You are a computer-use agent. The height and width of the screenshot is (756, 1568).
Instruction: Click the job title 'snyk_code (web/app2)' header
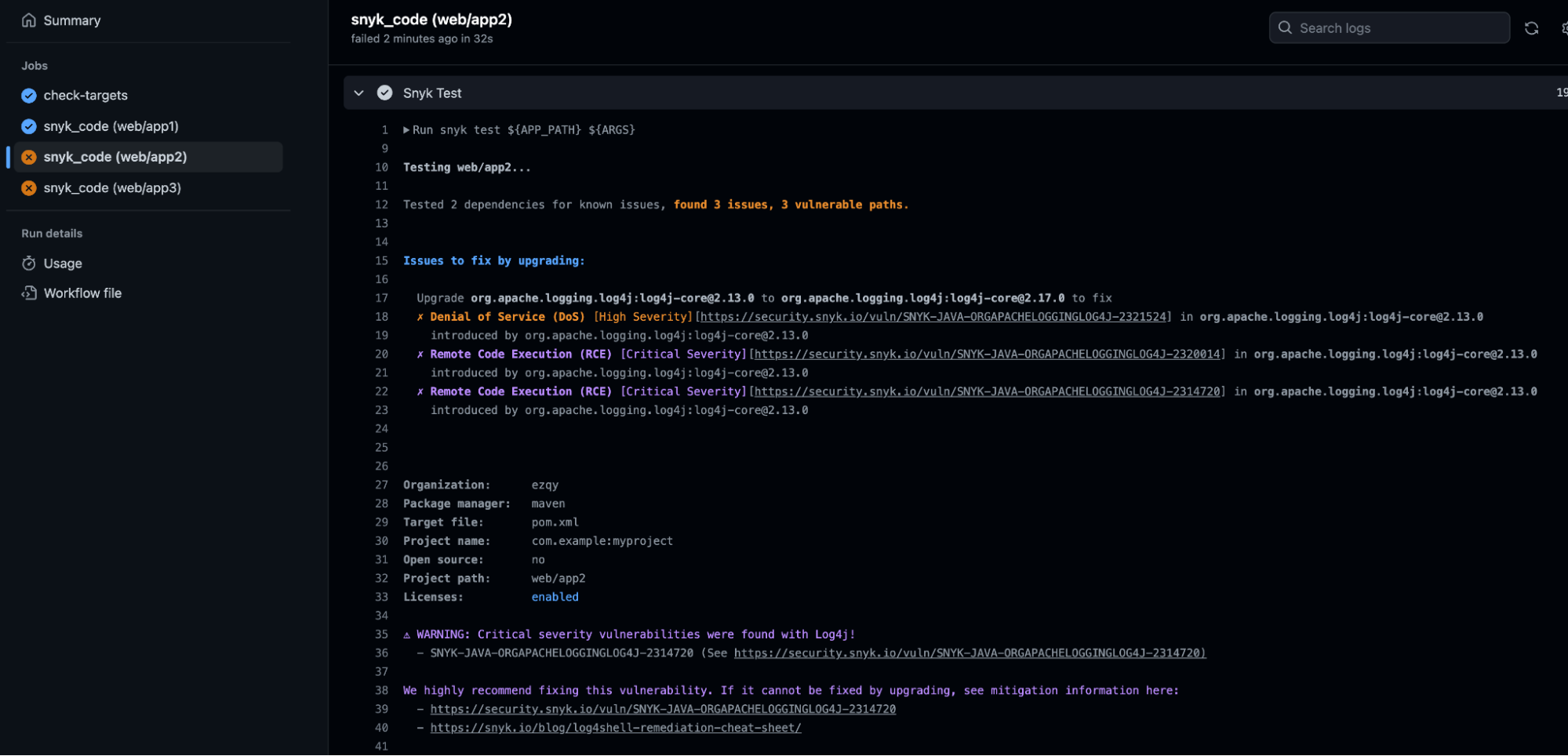pos(431,20)
